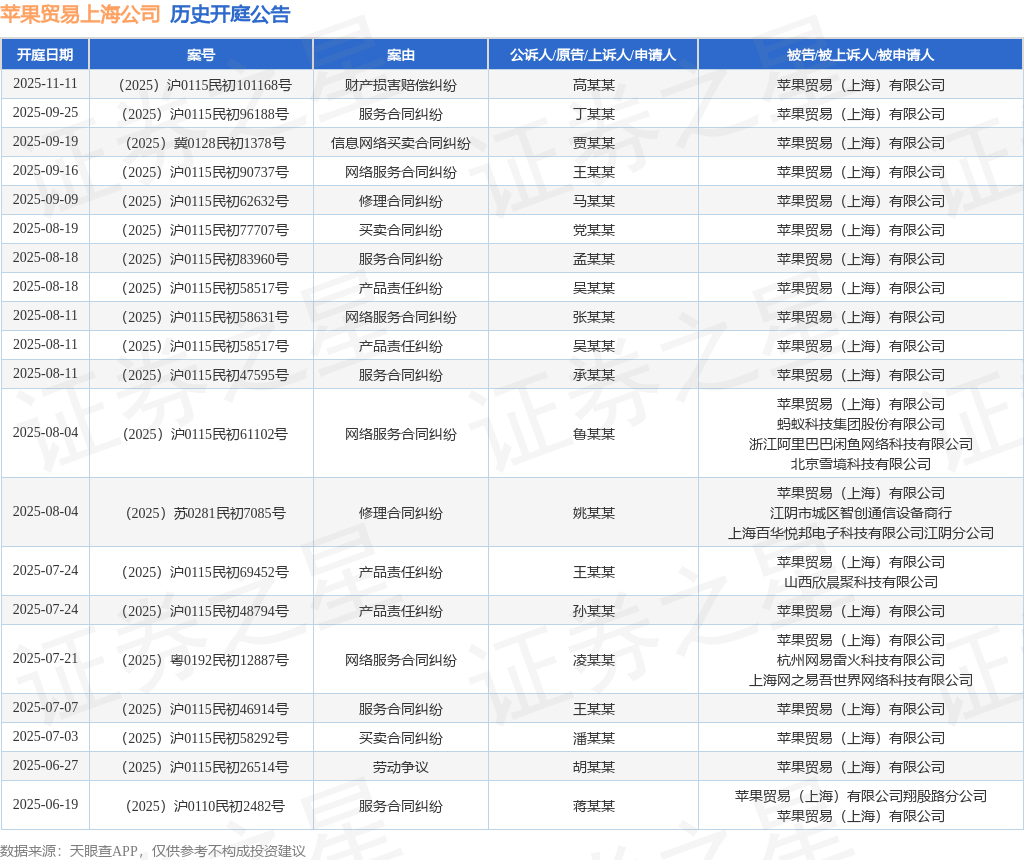Click plaintiff 党某某

pos(594,231)
